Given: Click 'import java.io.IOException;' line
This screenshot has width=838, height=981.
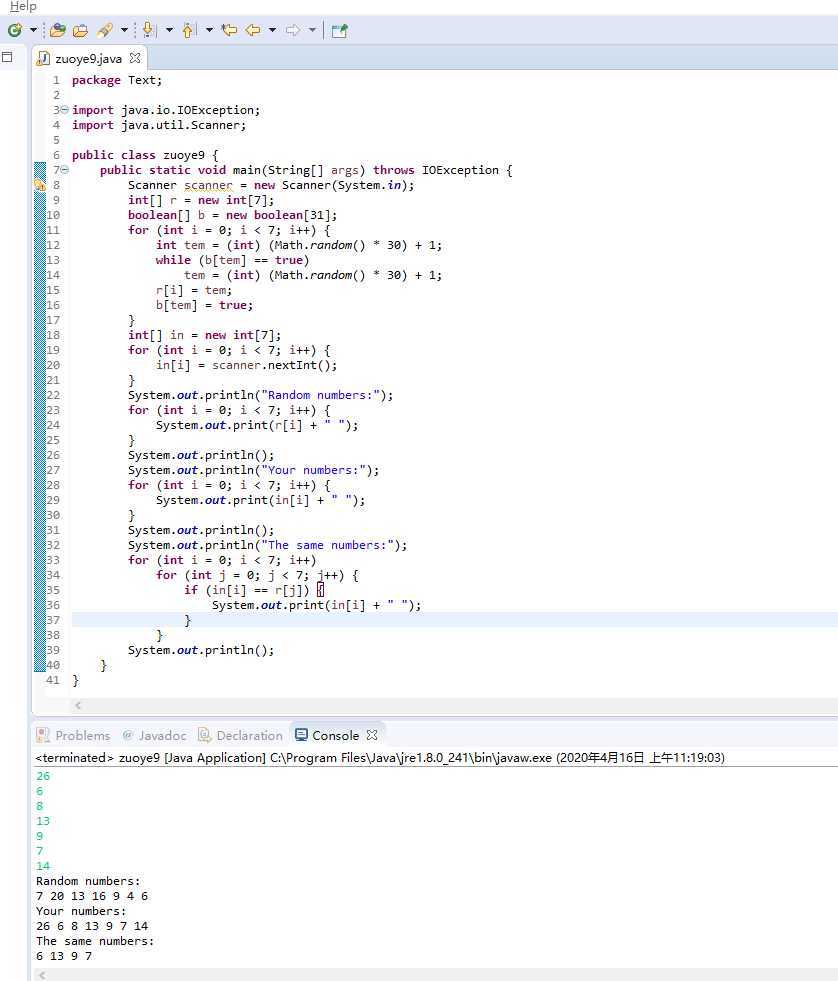Looking at the screenshot, I should coord(166,110).
